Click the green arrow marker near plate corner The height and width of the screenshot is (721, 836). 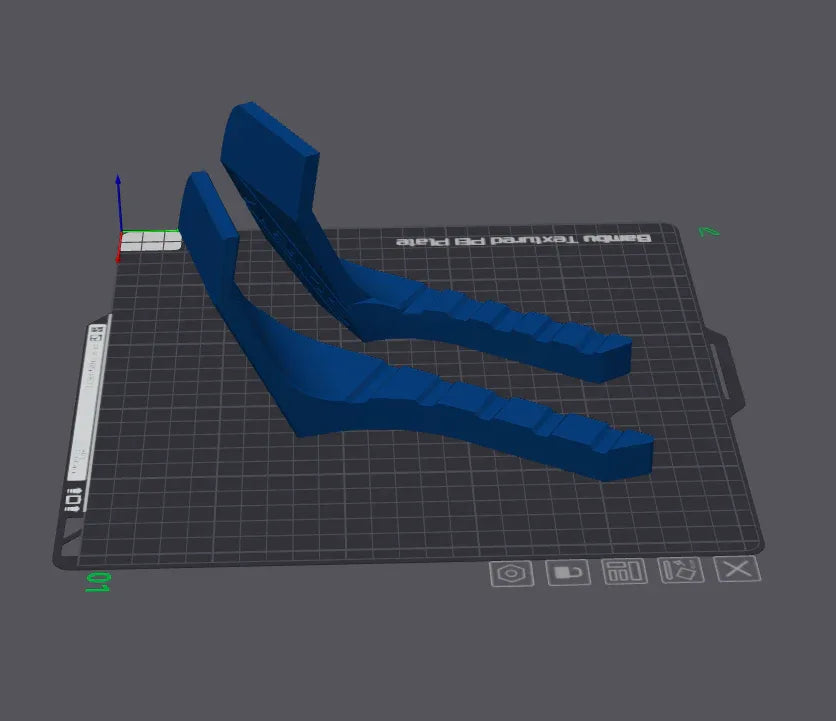click(x=710, y=232)
